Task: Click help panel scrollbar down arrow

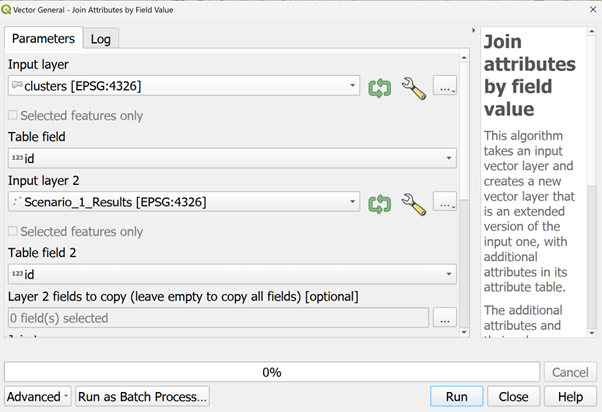Action: 592,333
